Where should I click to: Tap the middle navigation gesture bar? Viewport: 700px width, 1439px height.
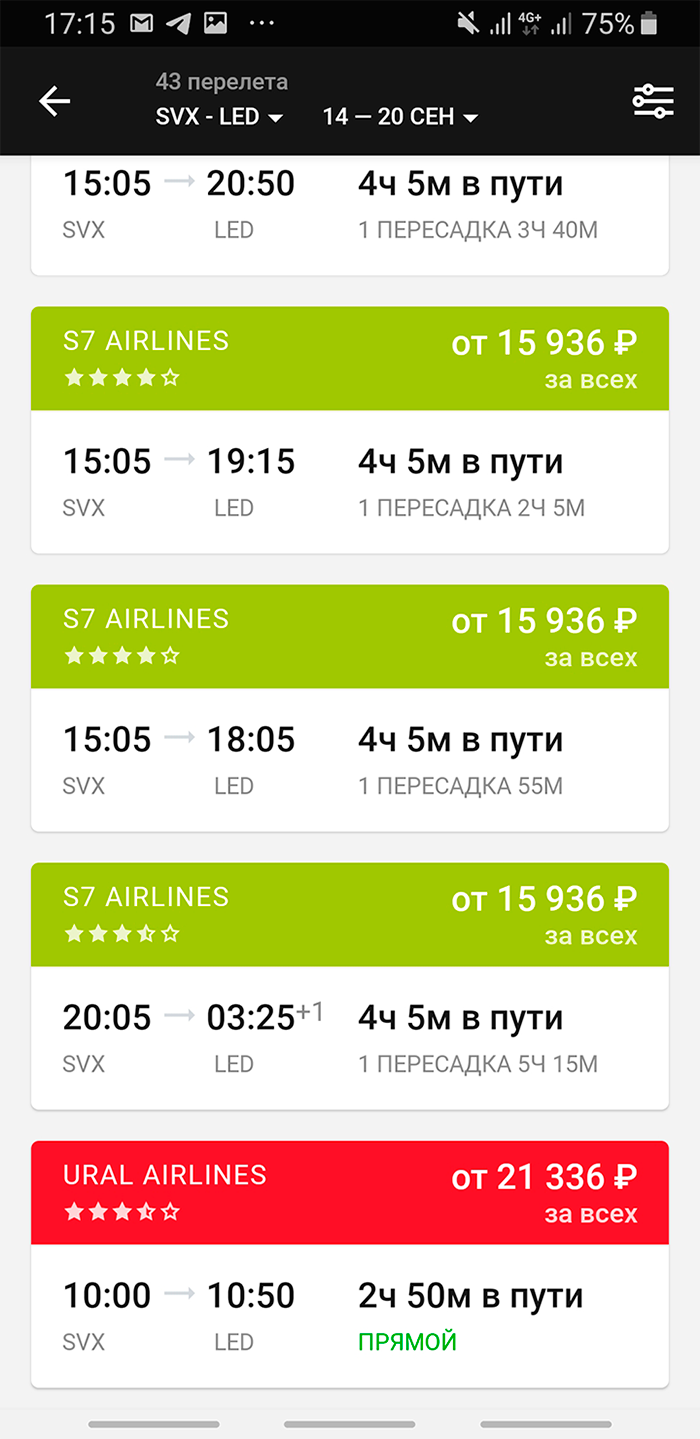(349, 1424)
